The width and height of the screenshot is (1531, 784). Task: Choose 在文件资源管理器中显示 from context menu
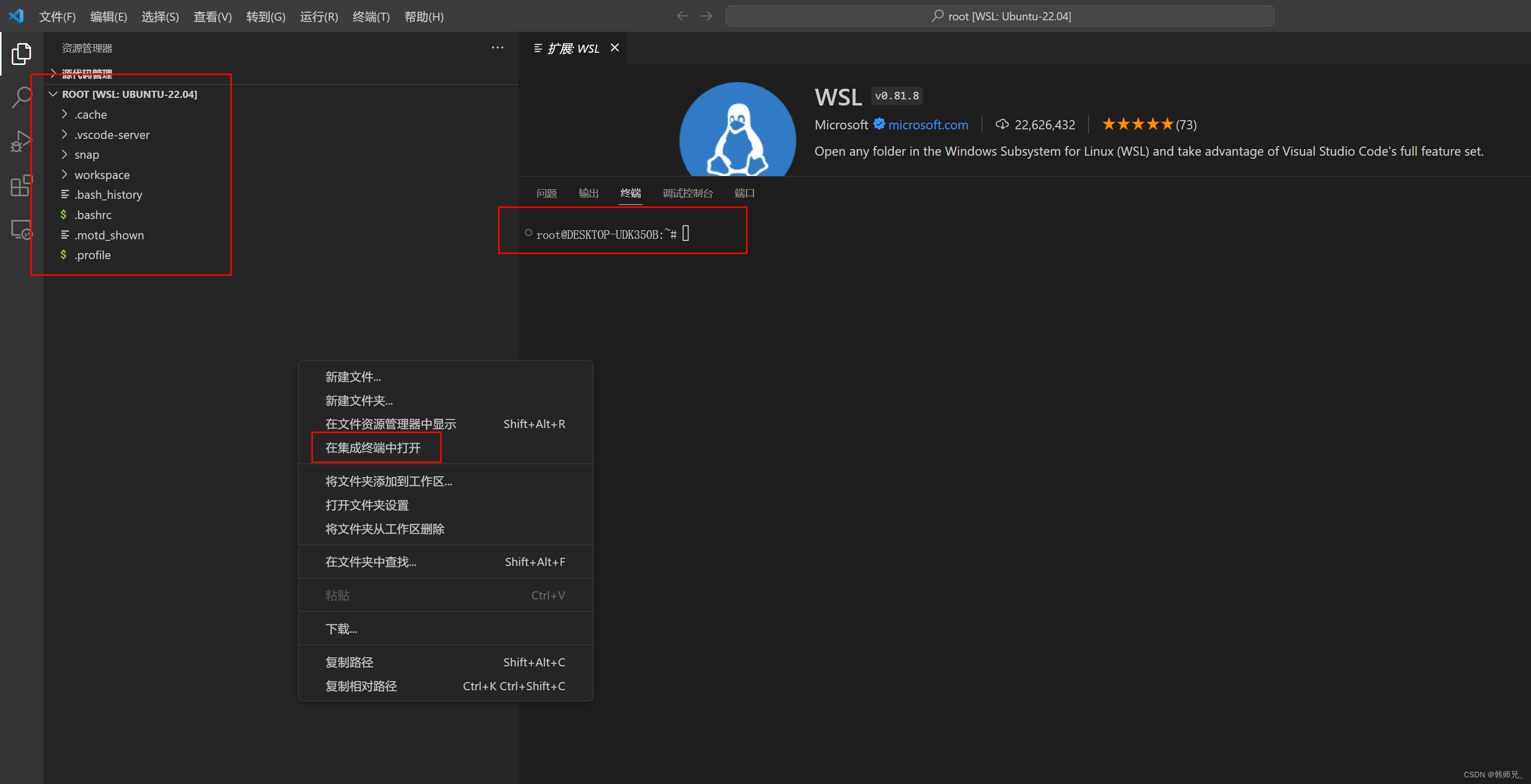446,424
